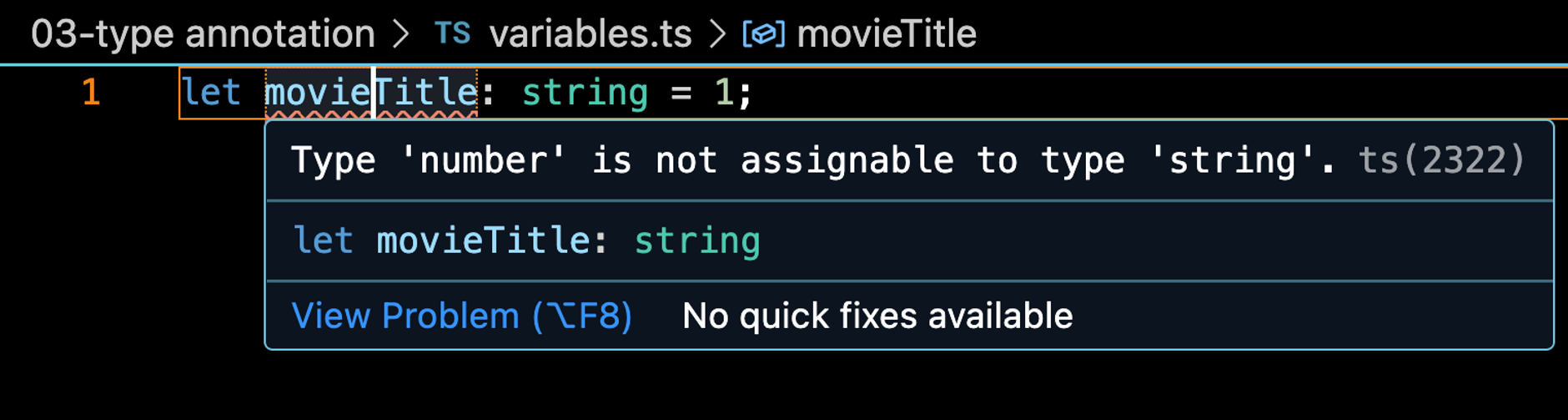Click the error code ts(2322) in hover
1568x420 pixels.
click(1442, 159)
